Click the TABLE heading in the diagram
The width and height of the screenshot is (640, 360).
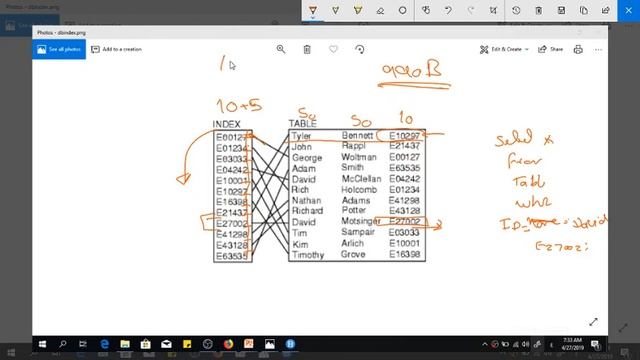point(302,123)
